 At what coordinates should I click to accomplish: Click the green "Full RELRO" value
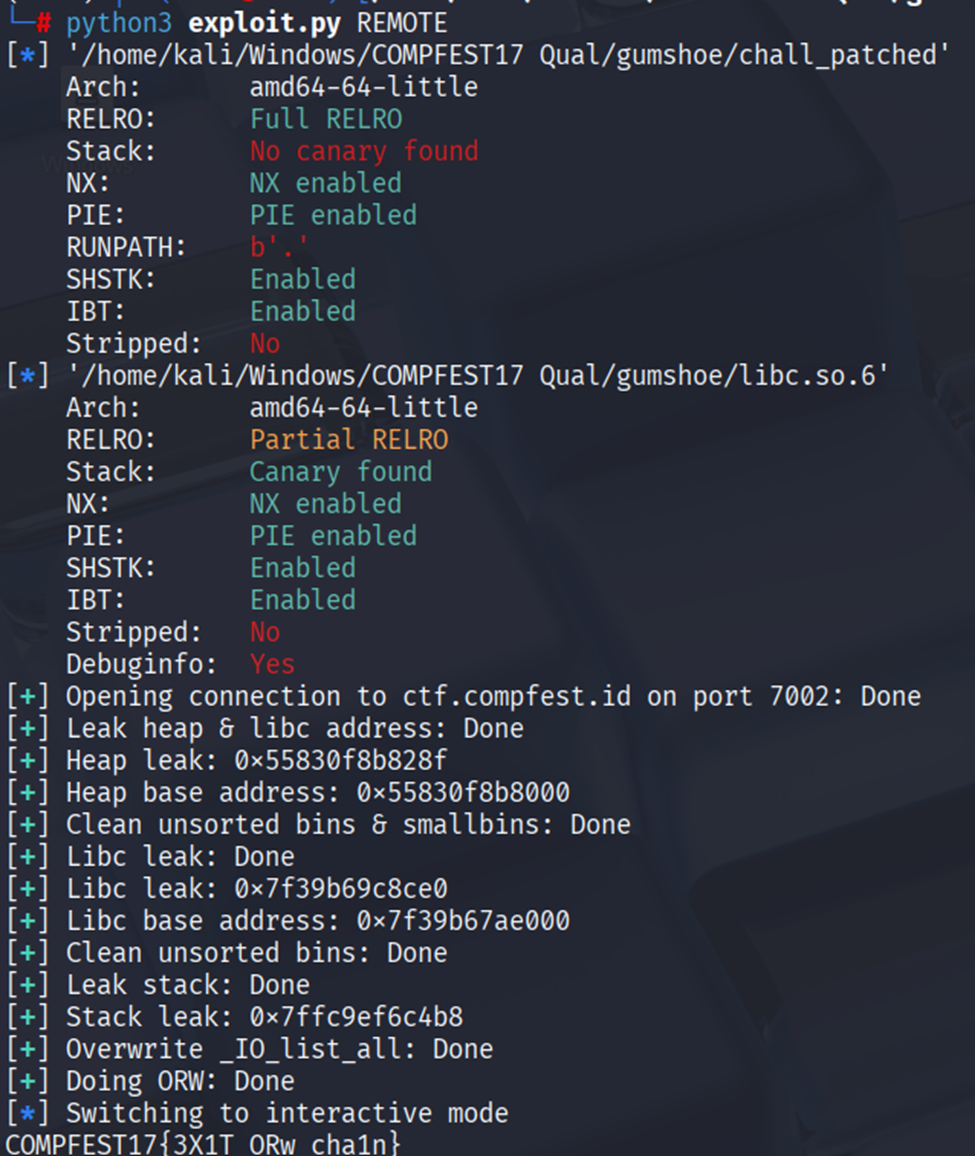coord(326,119)
